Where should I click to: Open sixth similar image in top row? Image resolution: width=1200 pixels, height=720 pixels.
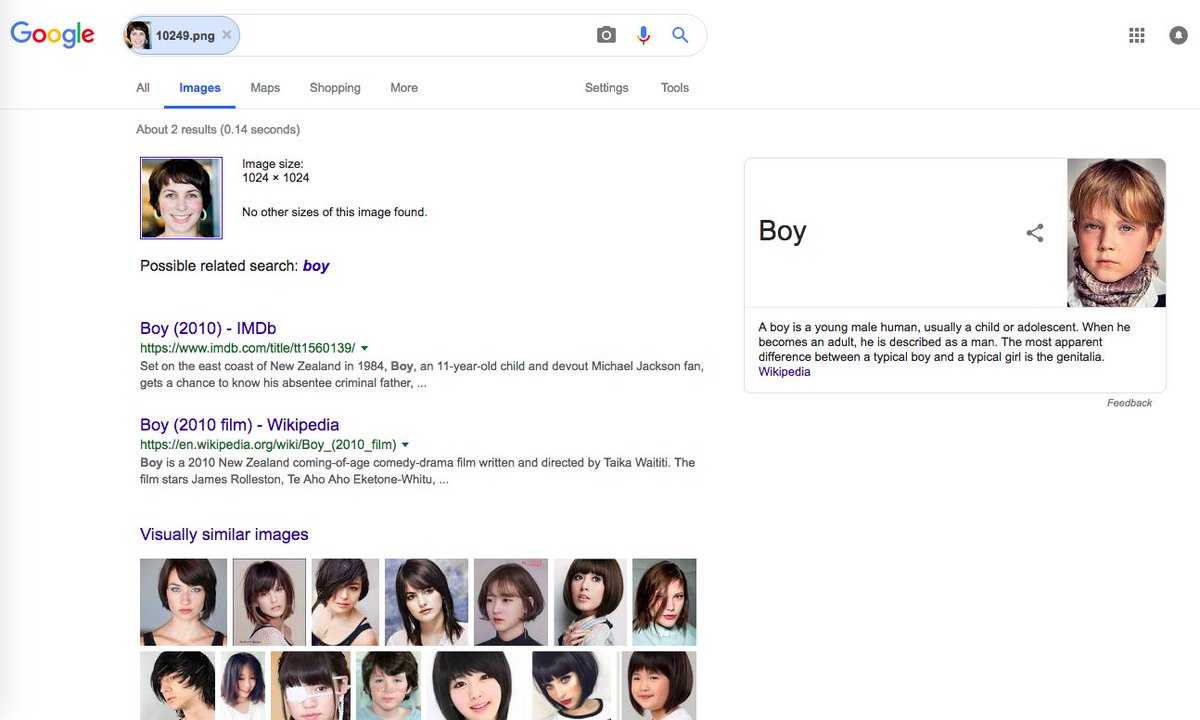(590, 602)
